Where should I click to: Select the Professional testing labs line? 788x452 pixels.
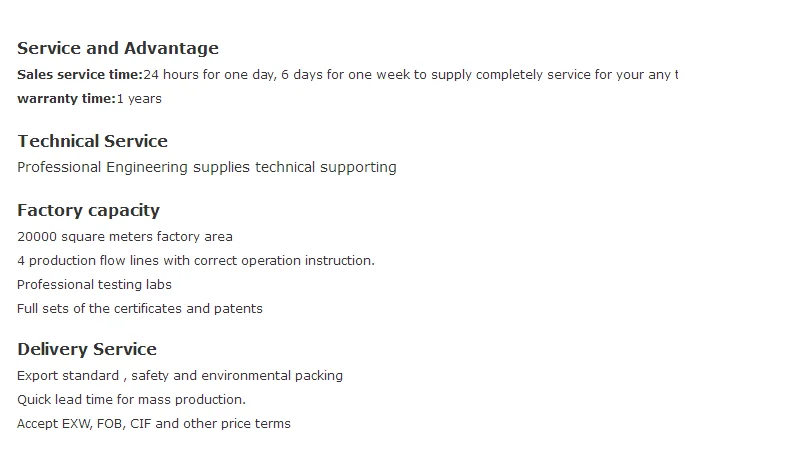[x=94, y=285]
